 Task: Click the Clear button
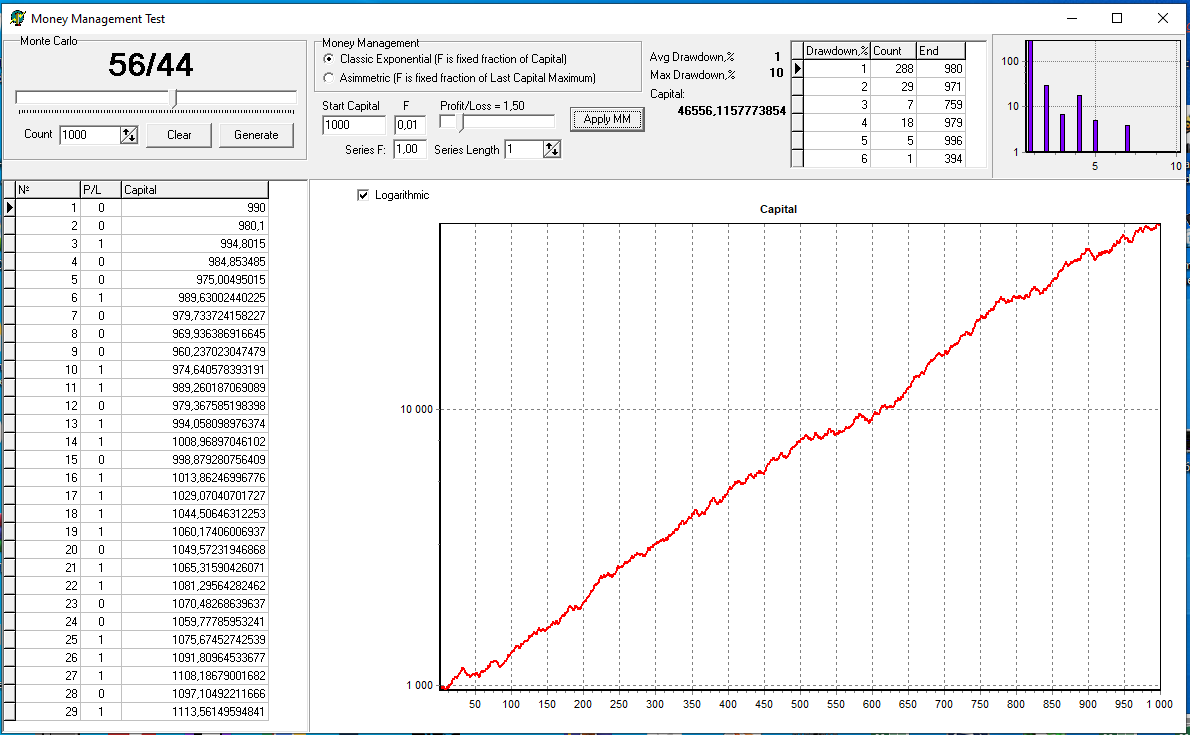(179, 135)
